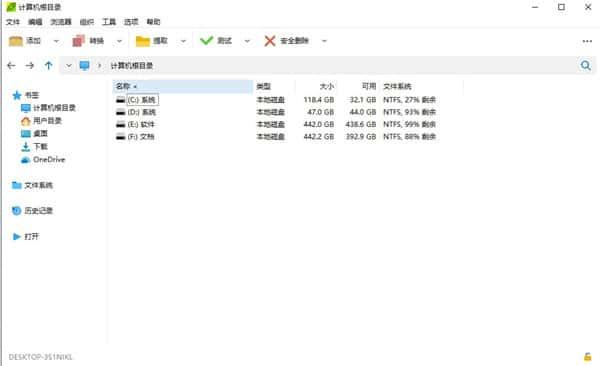Open 桌面 desktop in sidebar
This screenshot has height=366, width=600.
pos(34,134)
